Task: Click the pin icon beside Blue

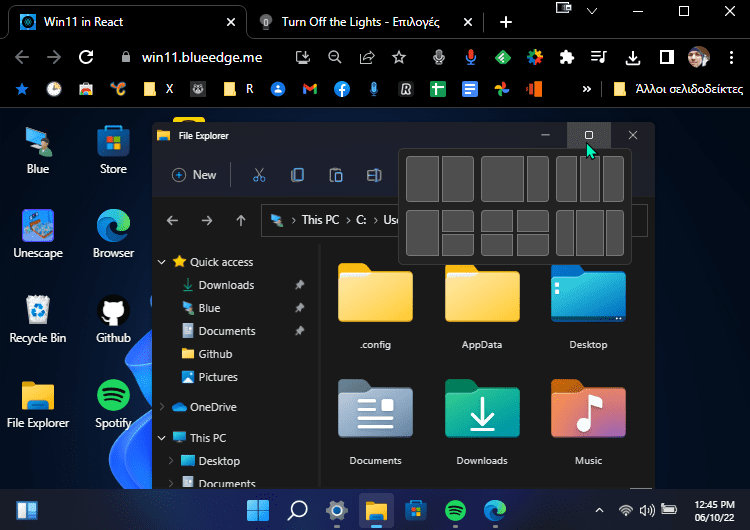Action: tap(300, 308)
